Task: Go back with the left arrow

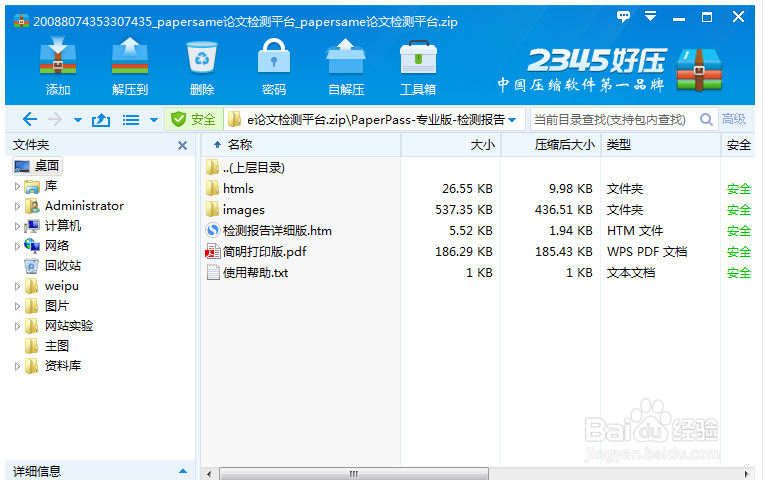Action: (30, 119)
